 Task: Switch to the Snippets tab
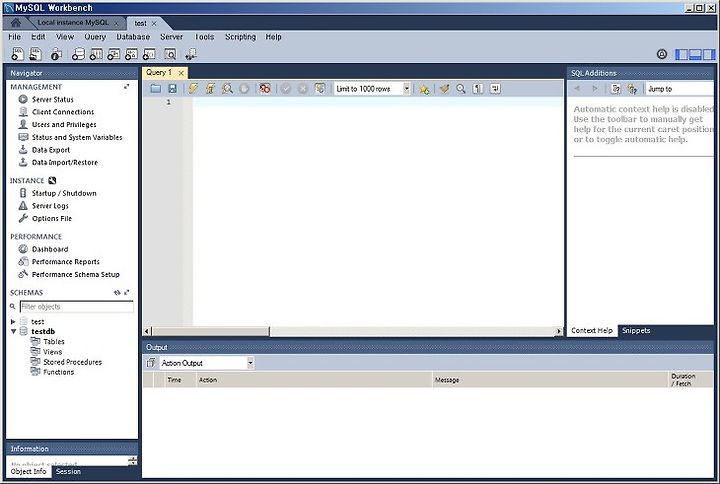click(x=636, y=330)
